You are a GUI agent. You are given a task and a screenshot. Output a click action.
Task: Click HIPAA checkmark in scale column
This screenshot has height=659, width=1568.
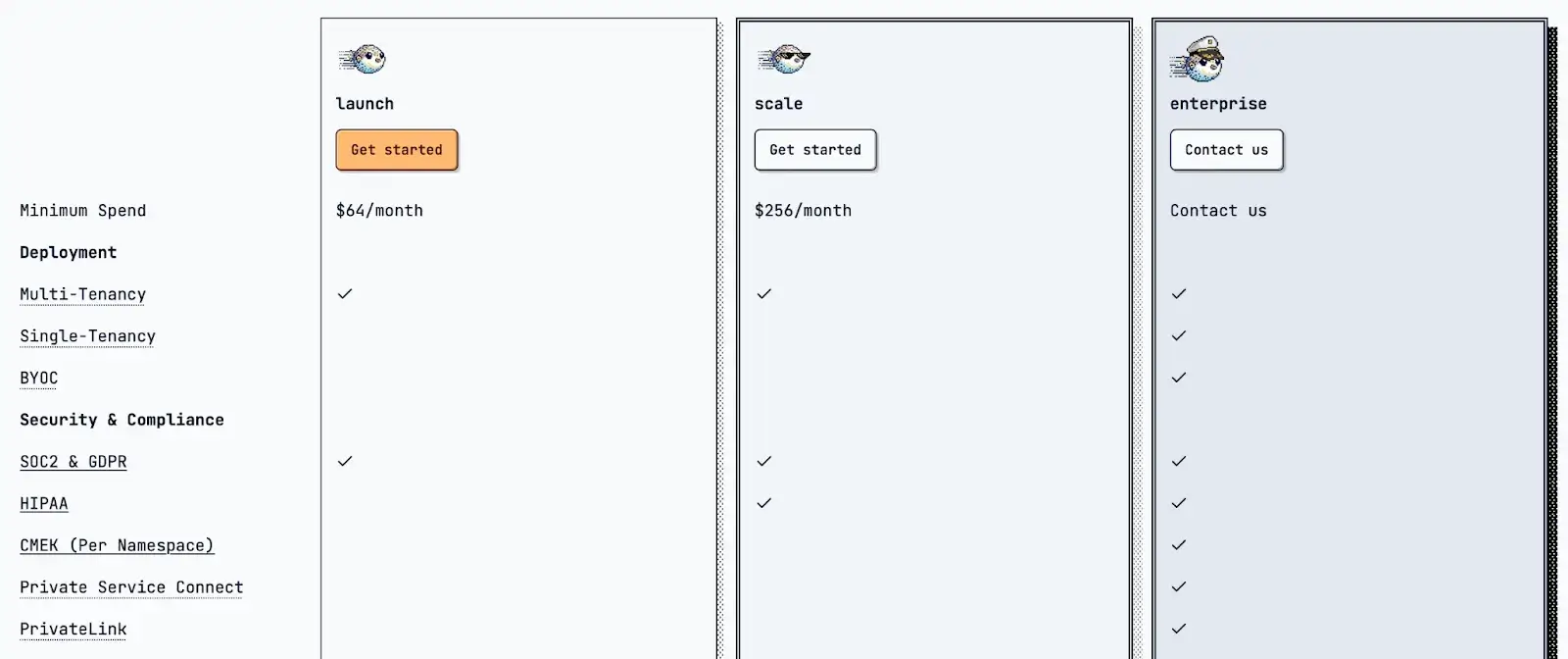pyautogui.click(x=764, y=503)
